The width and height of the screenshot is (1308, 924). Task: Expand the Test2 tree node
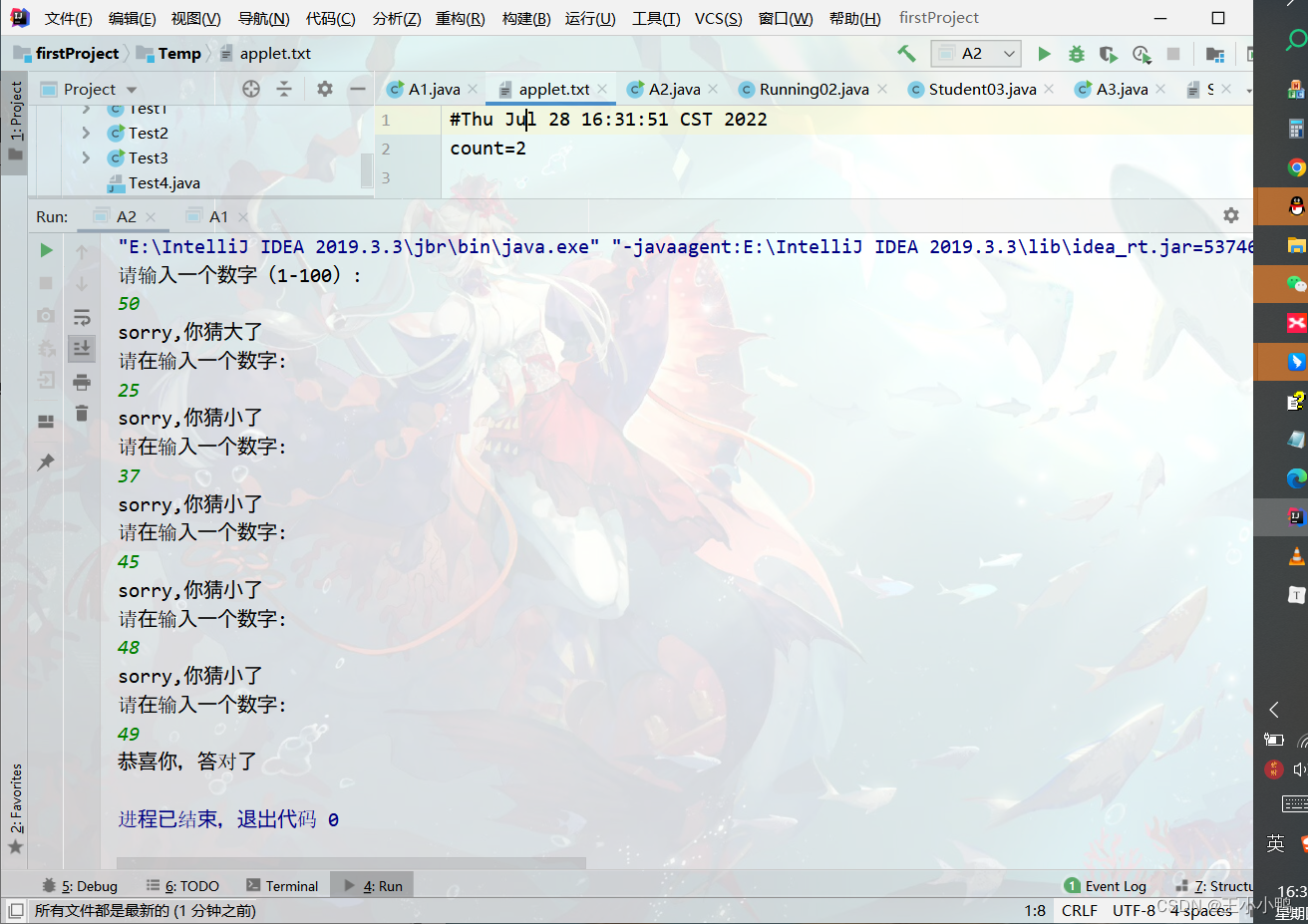(x=86, y=133)
